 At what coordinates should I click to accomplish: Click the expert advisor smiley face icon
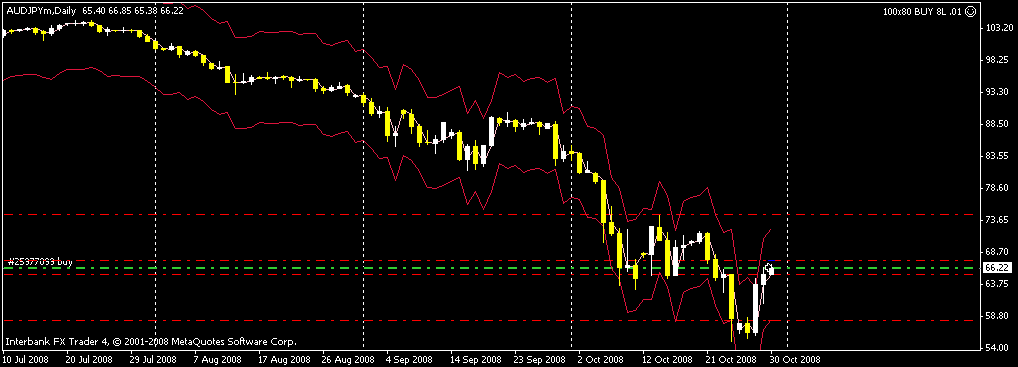pyautogui.click(x=970, y=11)
